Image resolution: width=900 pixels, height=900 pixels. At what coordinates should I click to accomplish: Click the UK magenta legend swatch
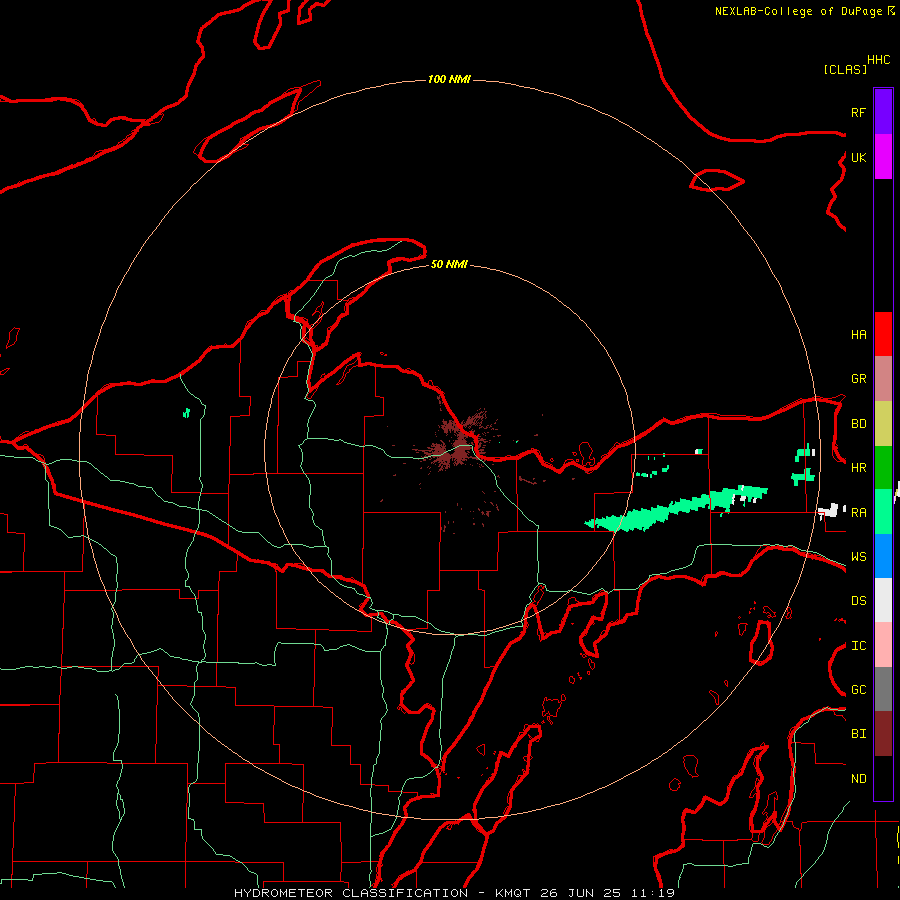coord(883,157)
